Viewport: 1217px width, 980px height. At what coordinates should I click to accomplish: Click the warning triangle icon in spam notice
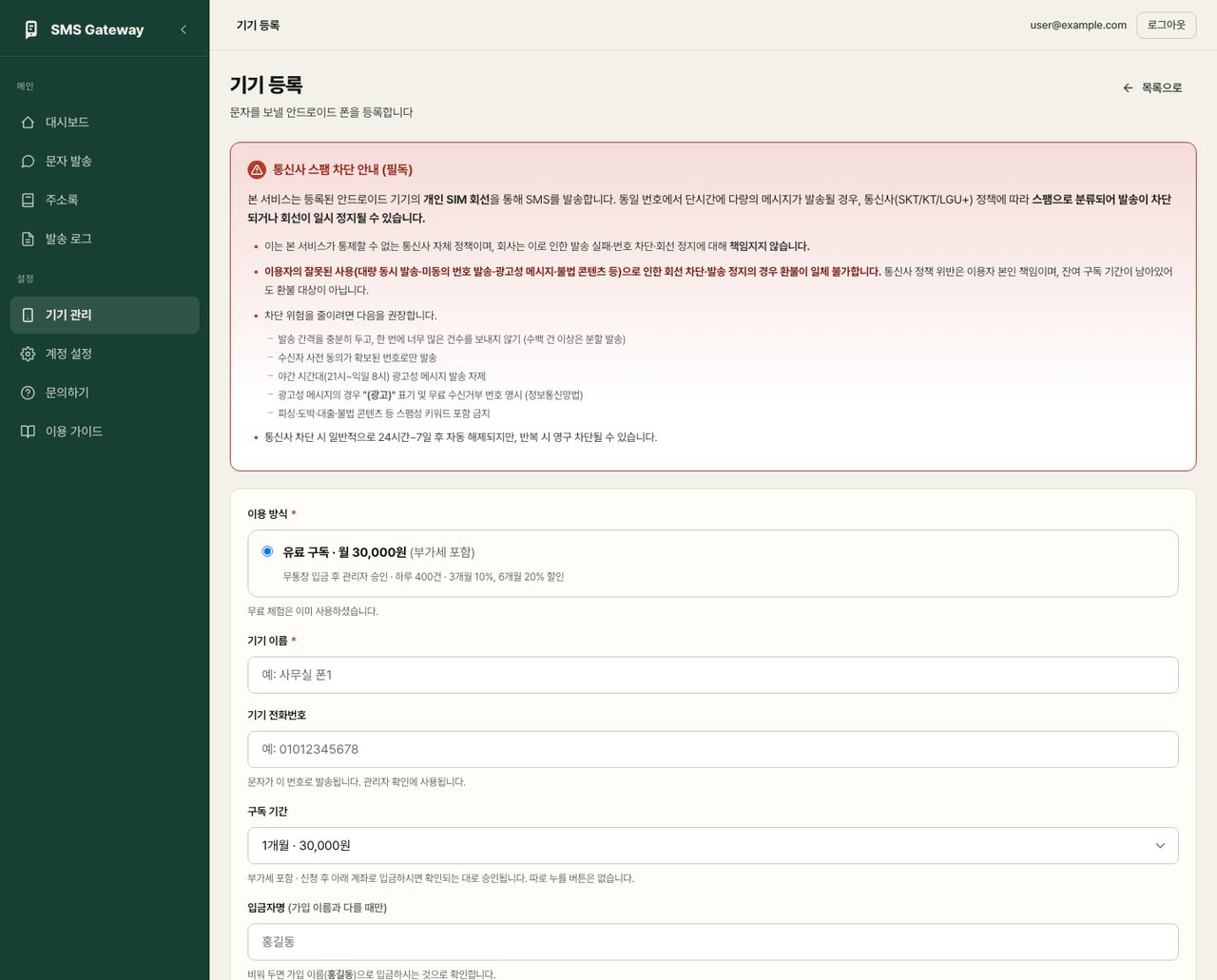click(257, 170)
